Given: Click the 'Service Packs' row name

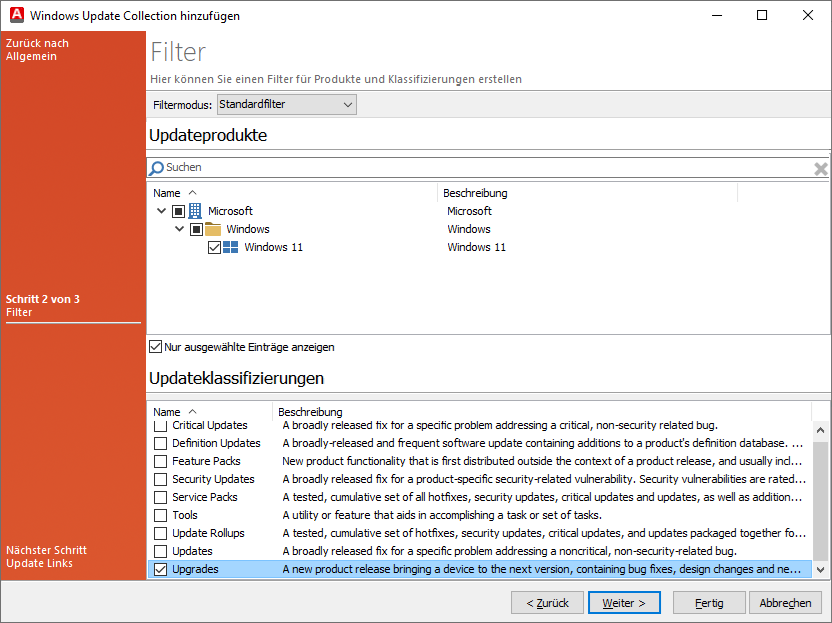Looking at the screenshot, I should tap(205, 497).
